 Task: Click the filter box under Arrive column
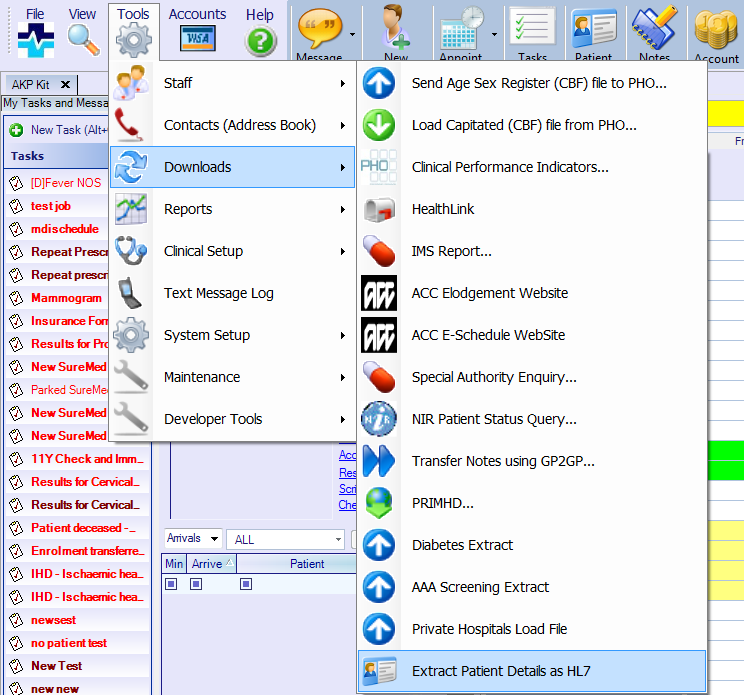pos(196,584)
